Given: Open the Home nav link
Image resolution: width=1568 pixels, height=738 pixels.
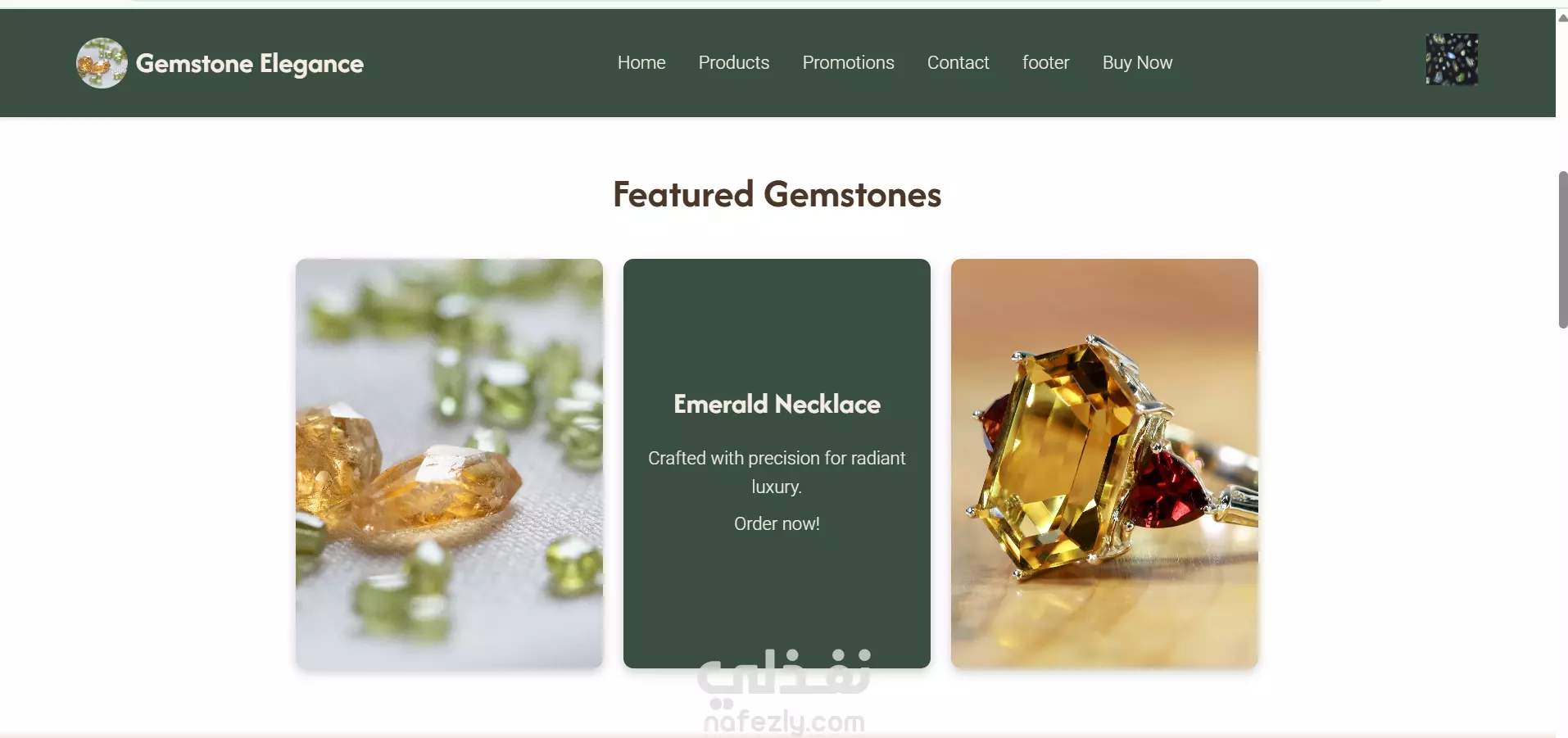Looking at the screenshot, I should click(641, 62).
